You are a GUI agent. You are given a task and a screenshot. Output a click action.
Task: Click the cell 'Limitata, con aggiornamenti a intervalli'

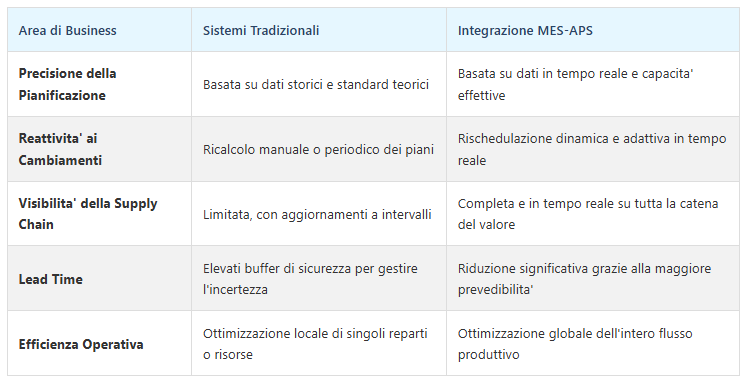coord(319,214)
